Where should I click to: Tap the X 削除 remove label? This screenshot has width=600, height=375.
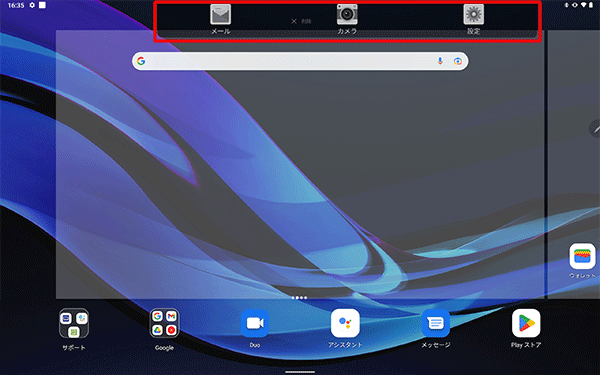point(301,21)
